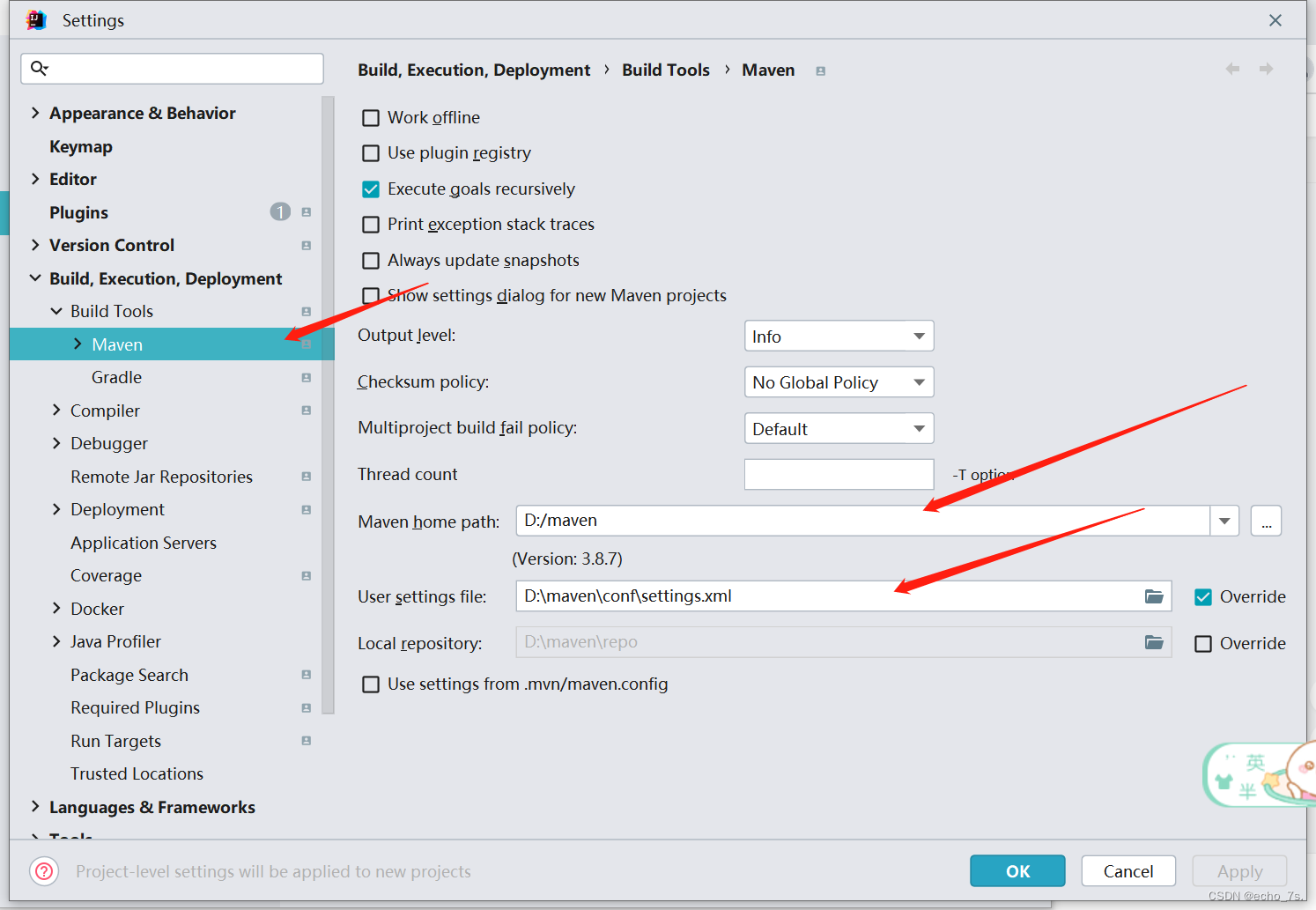Enable Use settings from .mvn/maven.config
Viewport: 1316px width, 910px height.
click(x=371, y=684)
